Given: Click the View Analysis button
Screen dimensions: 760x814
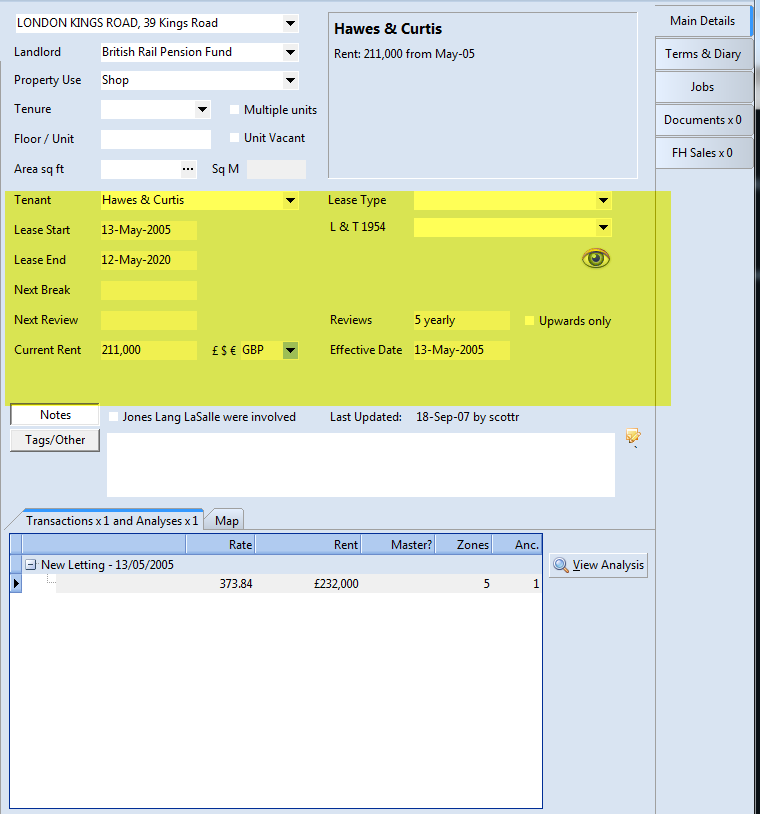Looking at the screenshot, I should click(599, 565).
